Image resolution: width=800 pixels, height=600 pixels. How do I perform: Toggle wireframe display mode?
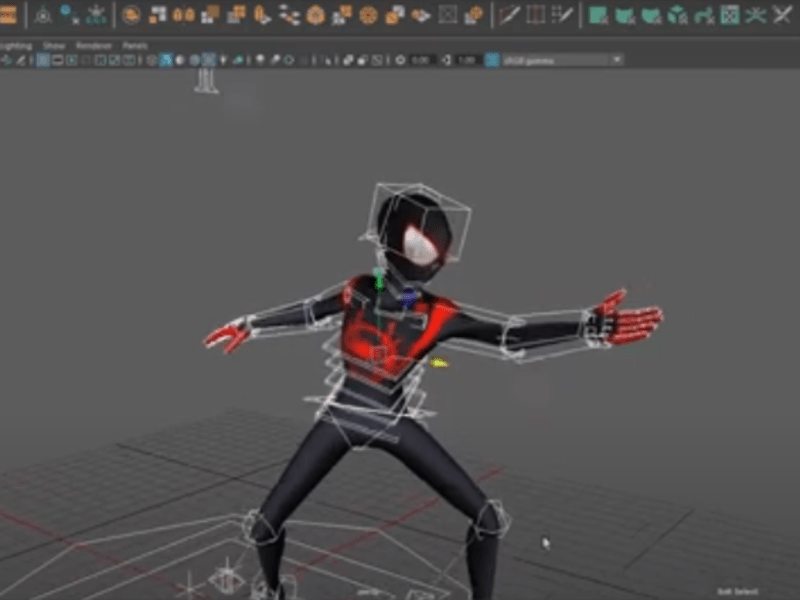pyautogui.click(x=152, y=60)
